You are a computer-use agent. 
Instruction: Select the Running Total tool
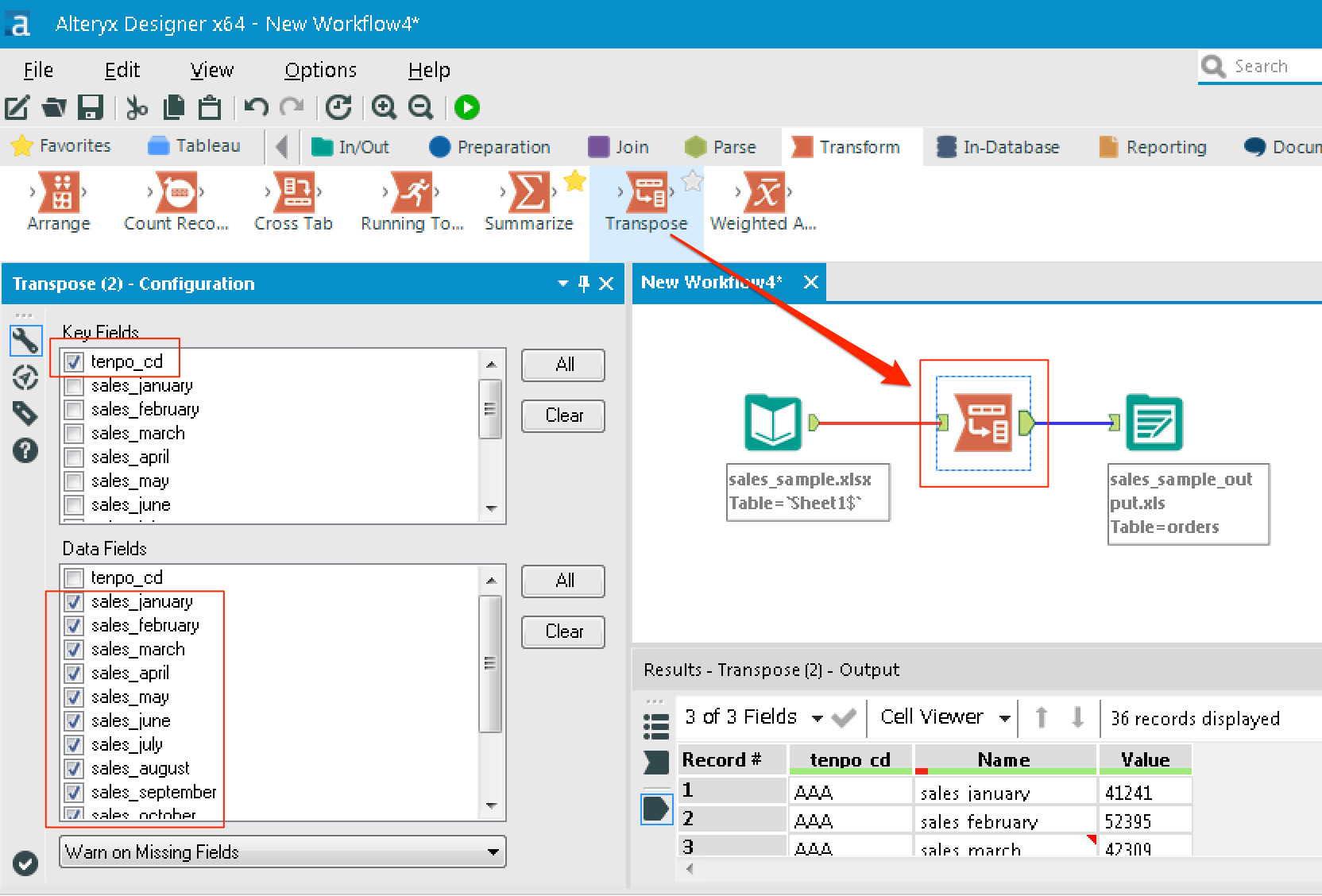pos(412,203)
